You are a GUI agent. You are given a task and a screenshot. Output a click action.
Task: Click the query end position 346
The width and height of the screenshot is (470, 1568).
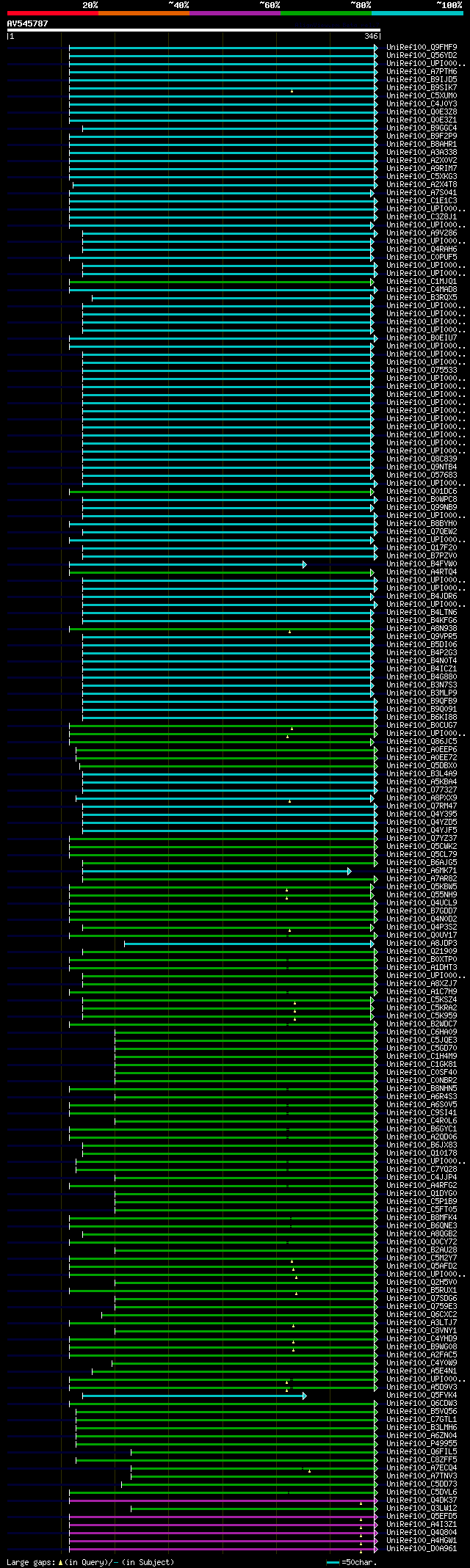click(371, 36)
